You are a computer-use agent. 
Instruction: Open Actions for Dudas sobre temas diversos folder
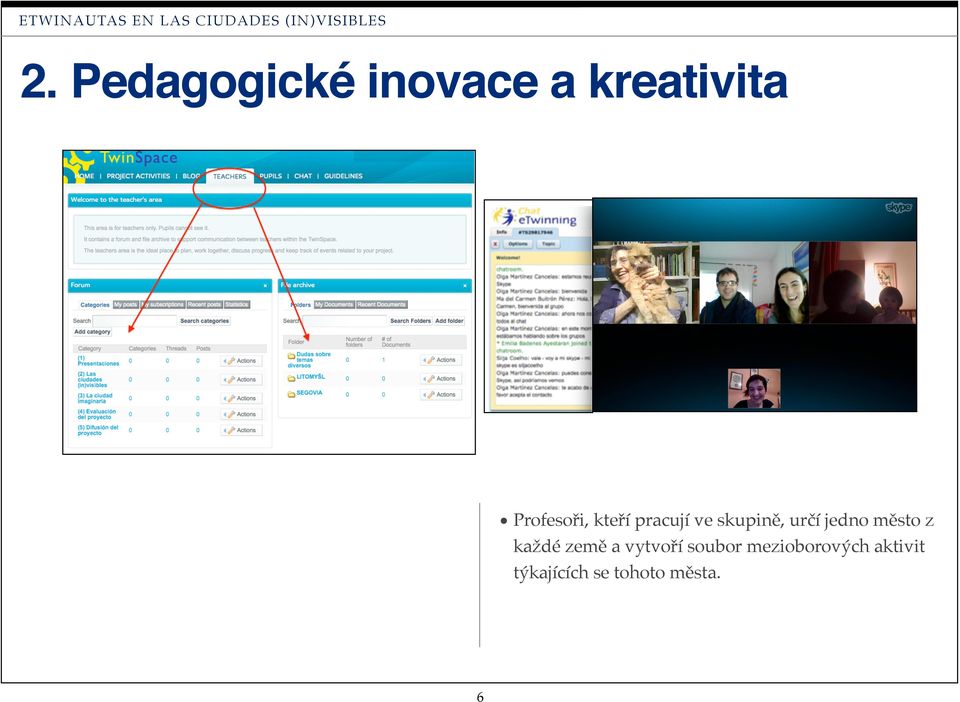[x=441, y=360]
